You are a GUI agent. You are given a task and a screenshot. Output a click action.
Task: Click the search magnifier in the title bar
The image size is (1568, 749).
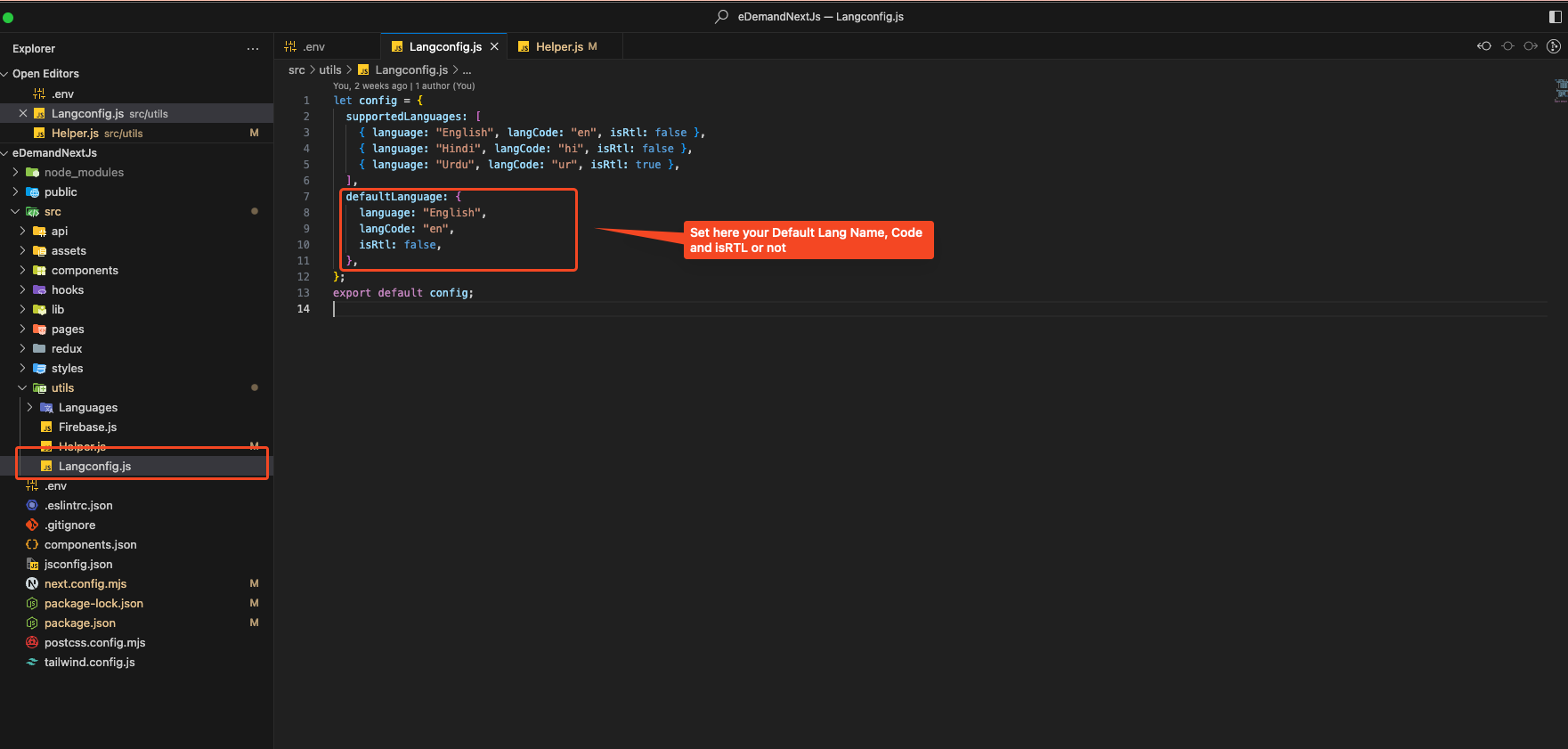tap(722, 16)
